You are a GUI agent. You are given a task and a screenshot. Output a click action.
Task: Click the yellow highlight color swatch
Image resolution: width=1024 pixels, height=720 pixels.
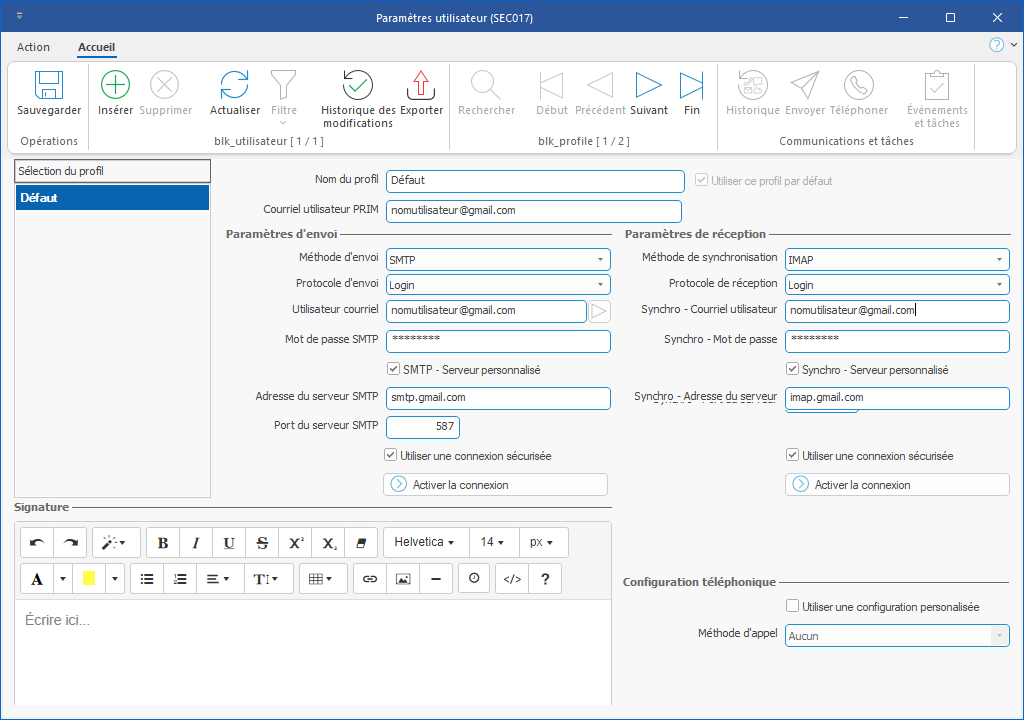[88, 579]
